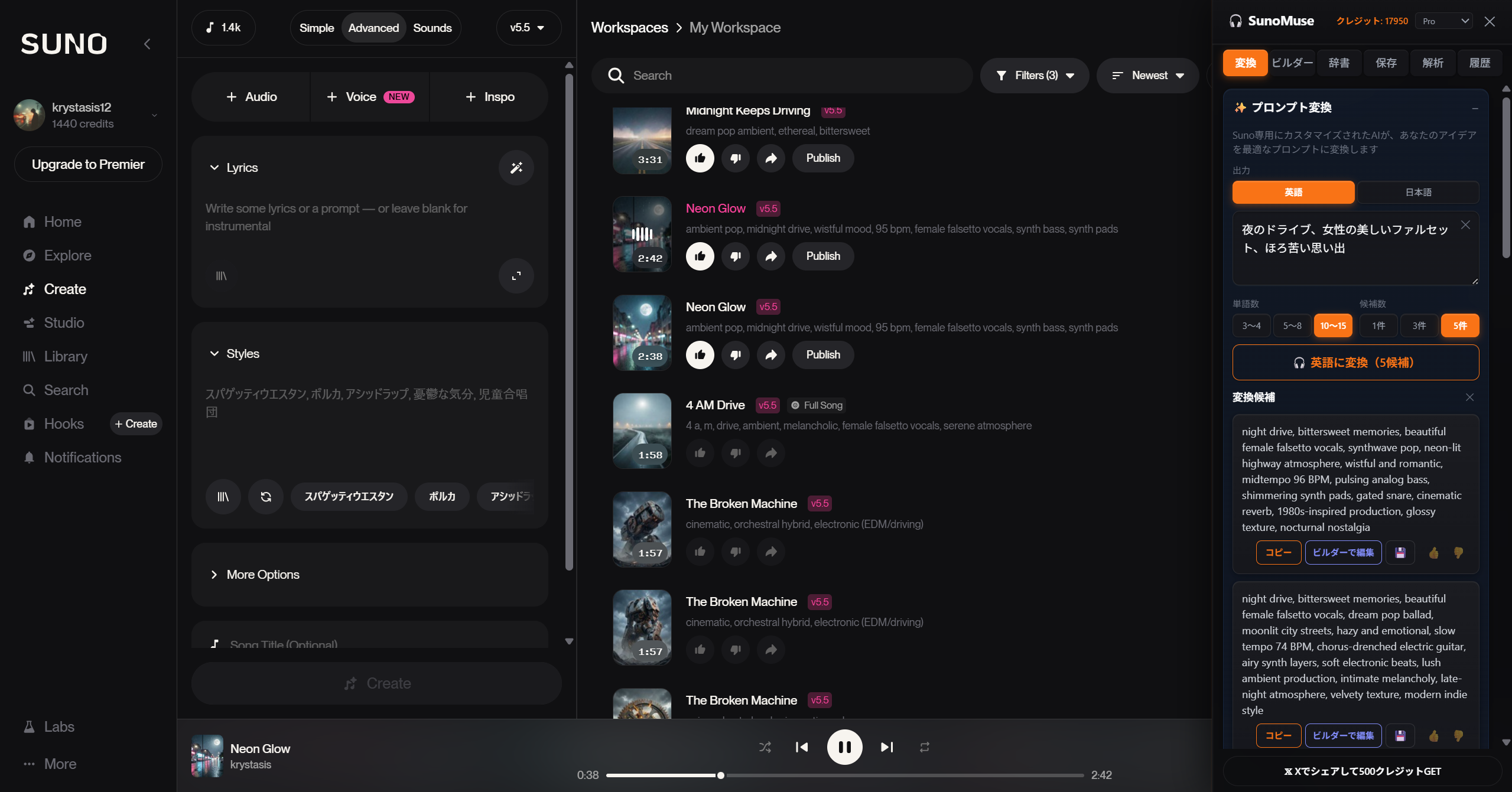1512x792 pixels.
Task: Click the create panel scrollbar thumb
Action: coord(569,322)
